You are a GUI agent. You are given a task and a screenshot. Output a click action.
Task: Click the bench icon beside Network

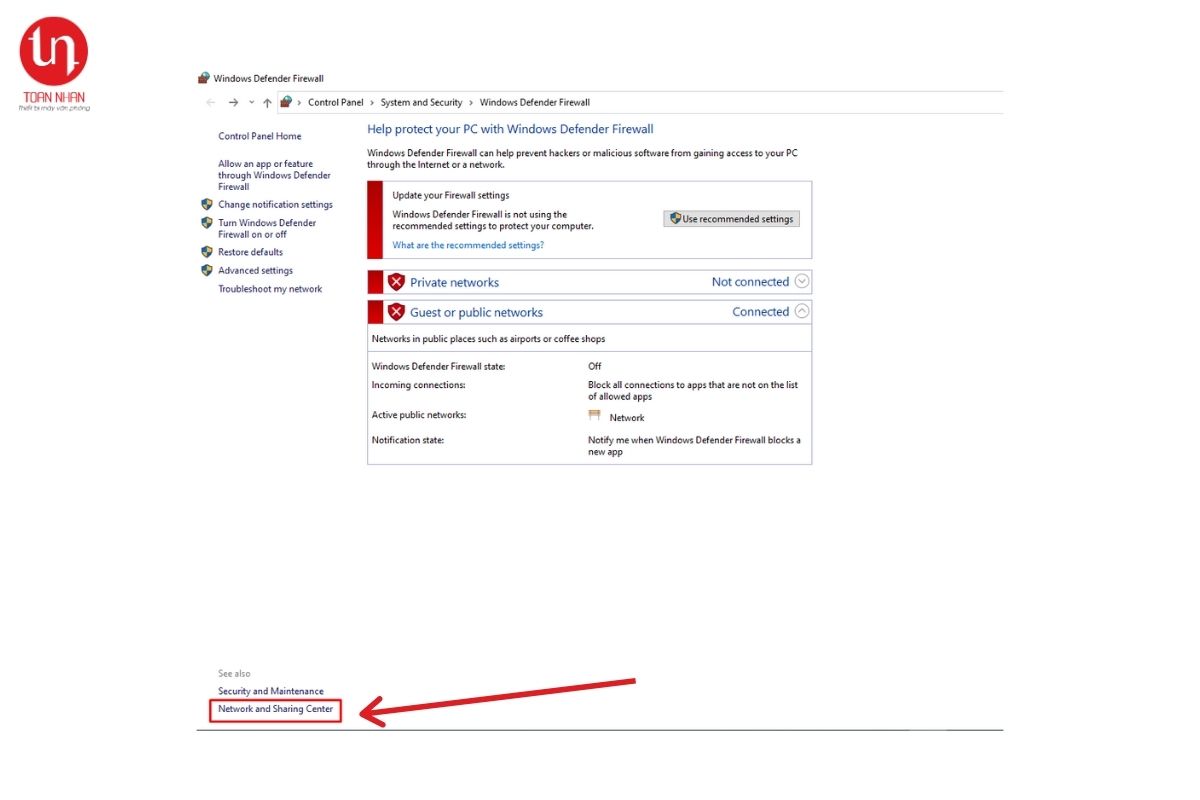click(595, 415)
